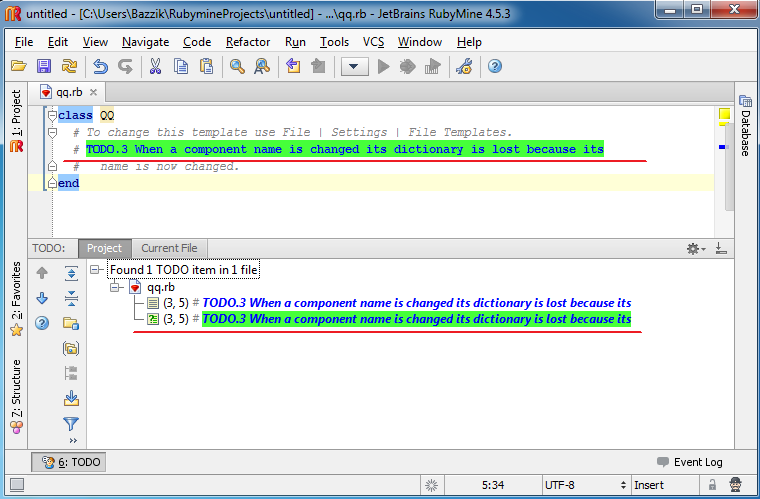
Task: Cut selection with the scissors icon
Action: (x=155, y=66)
